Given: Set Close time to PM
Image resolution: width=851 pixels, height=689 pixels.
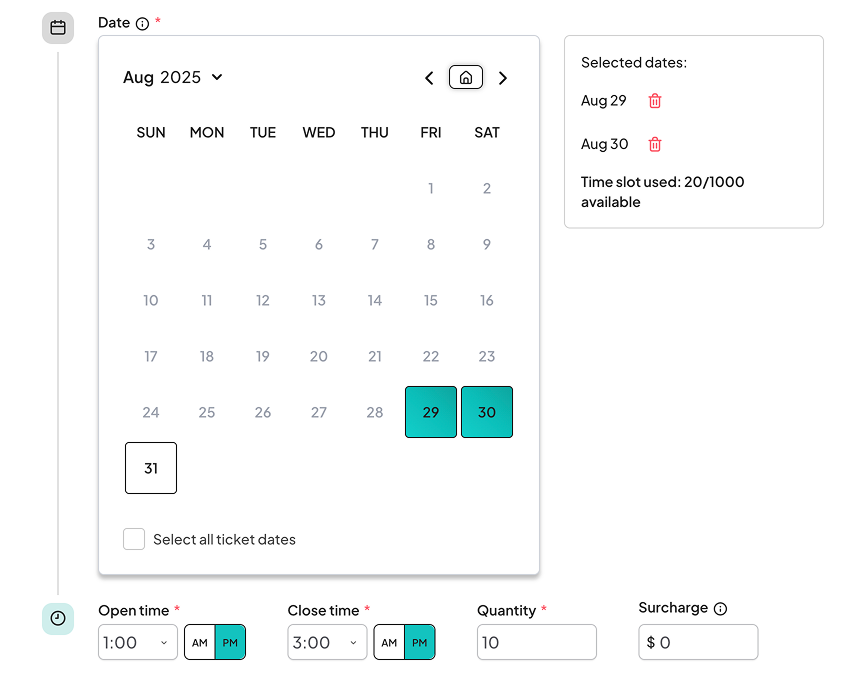Looking at the screenshot, I should [x=420, y=643].
